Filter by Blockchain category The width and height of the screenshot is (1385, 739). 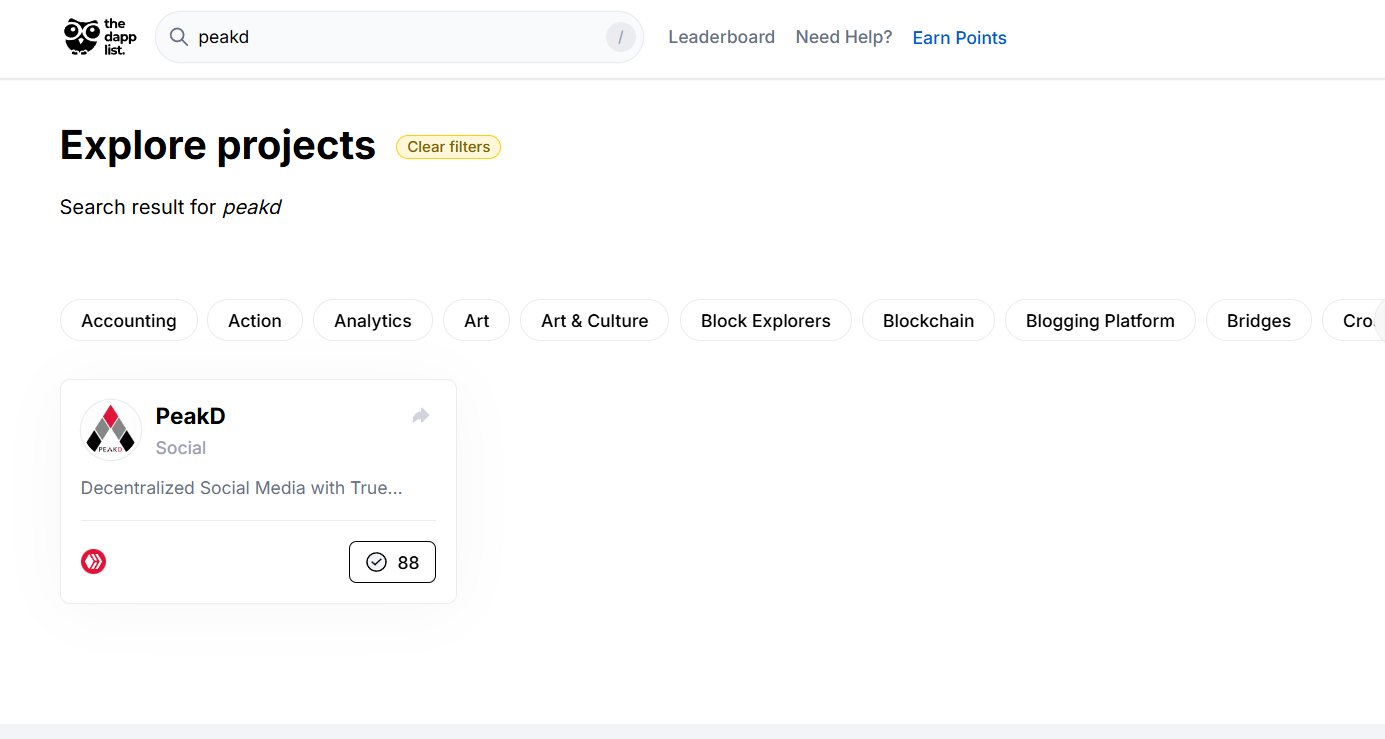pyautogui.click(x=928, y=321)
